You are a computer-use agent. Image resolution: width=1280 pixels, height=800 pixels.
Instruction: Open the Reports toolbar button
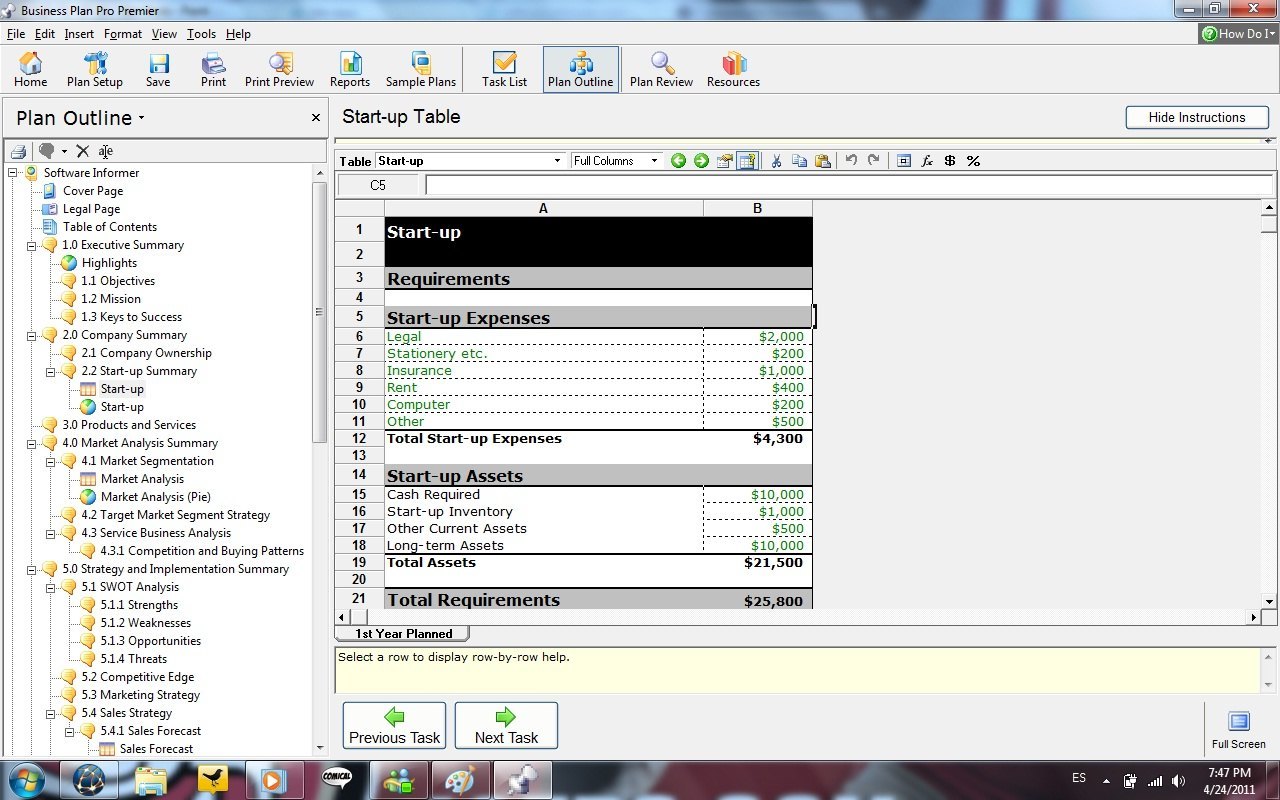click(350, 70)
